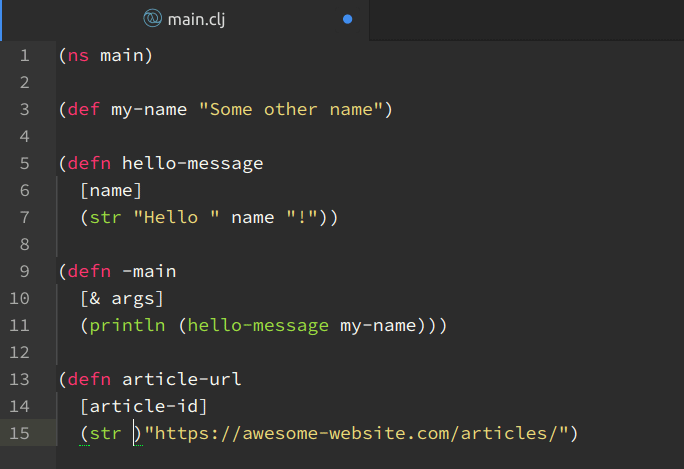
Task: Click the Clojure file icon on main.clj tab
Action: [x=152, y=18]
